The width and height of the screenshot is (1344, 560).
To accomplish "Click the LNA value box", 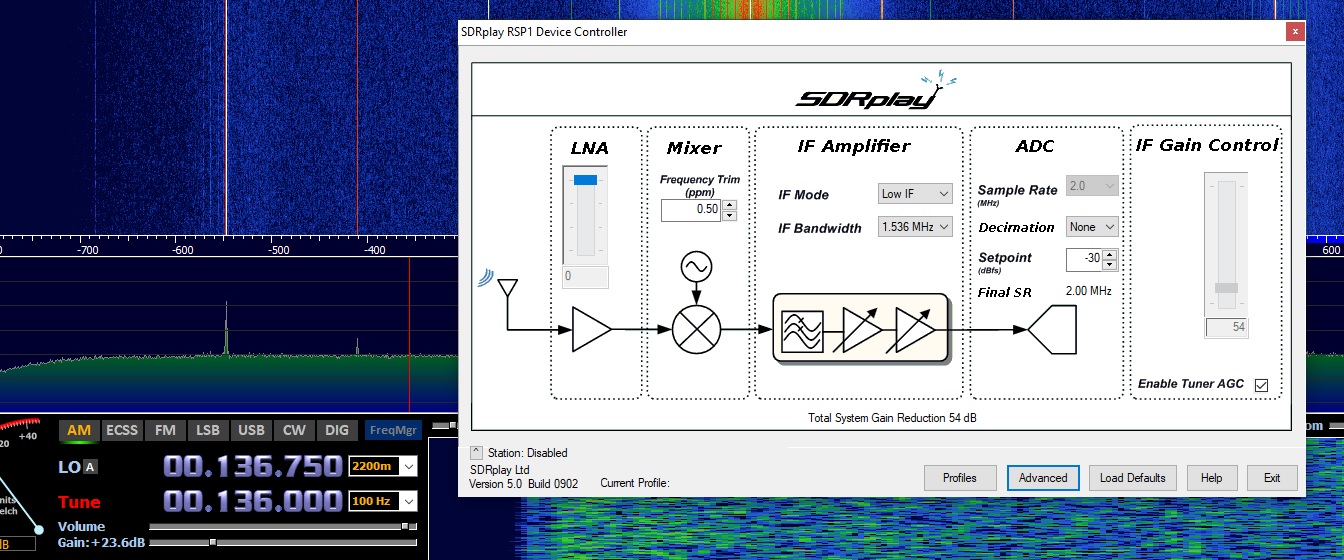I will (586, 276).
